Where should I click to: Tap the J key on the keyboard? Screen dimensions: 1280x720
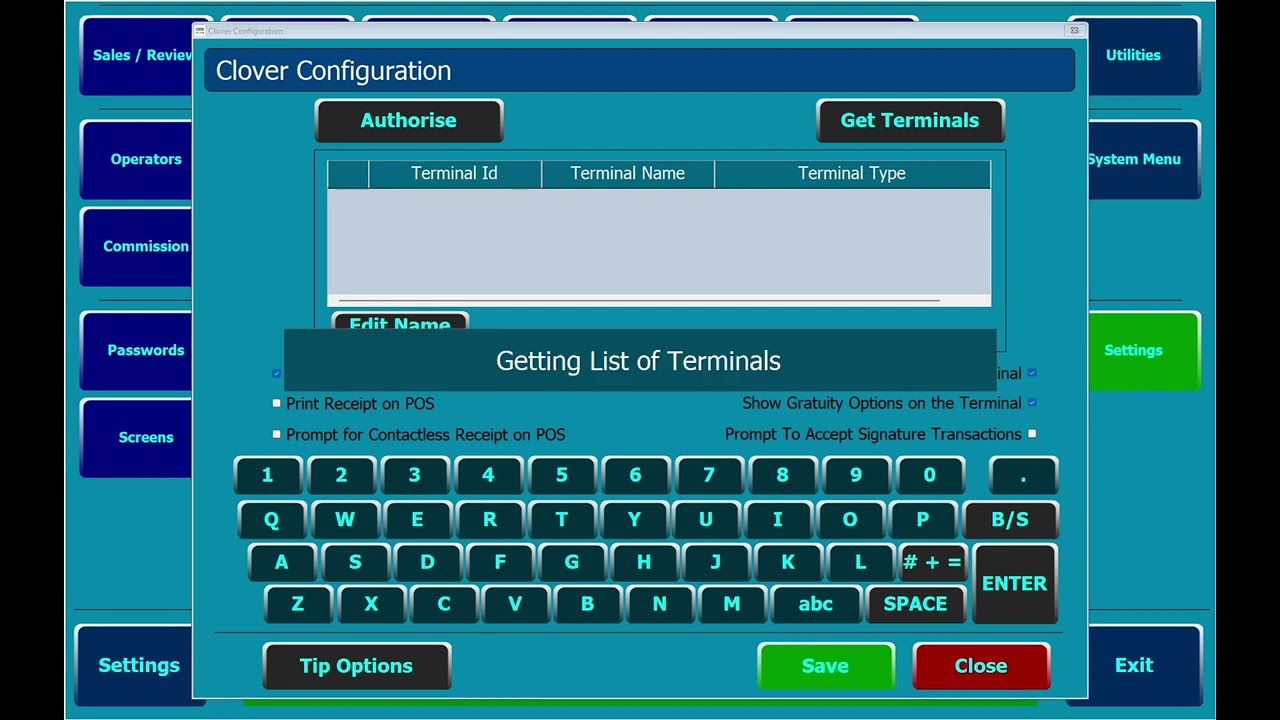[x=716, y=563]
